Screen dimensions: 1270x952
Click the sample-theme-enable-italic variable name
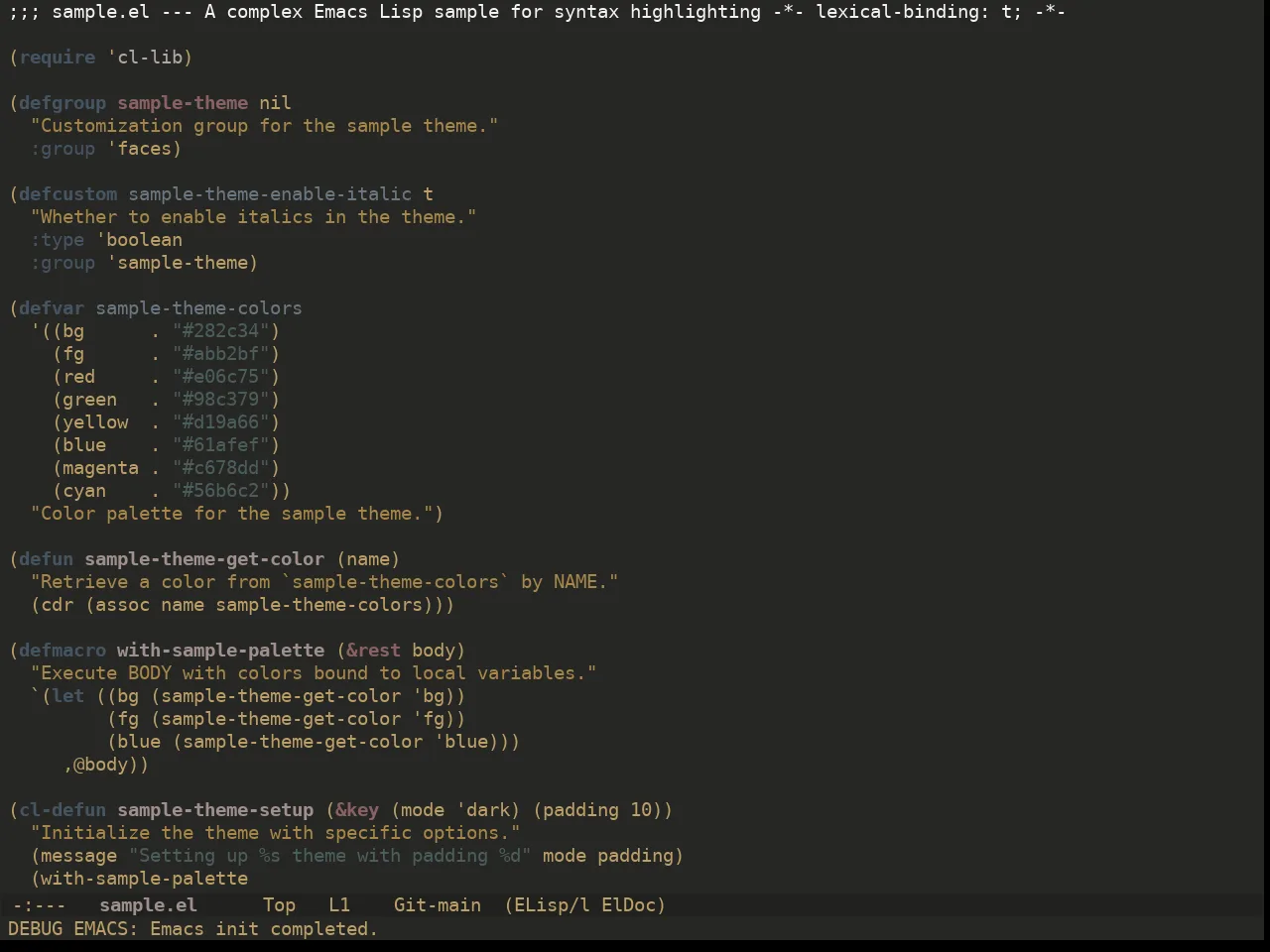tap(270, 194)
